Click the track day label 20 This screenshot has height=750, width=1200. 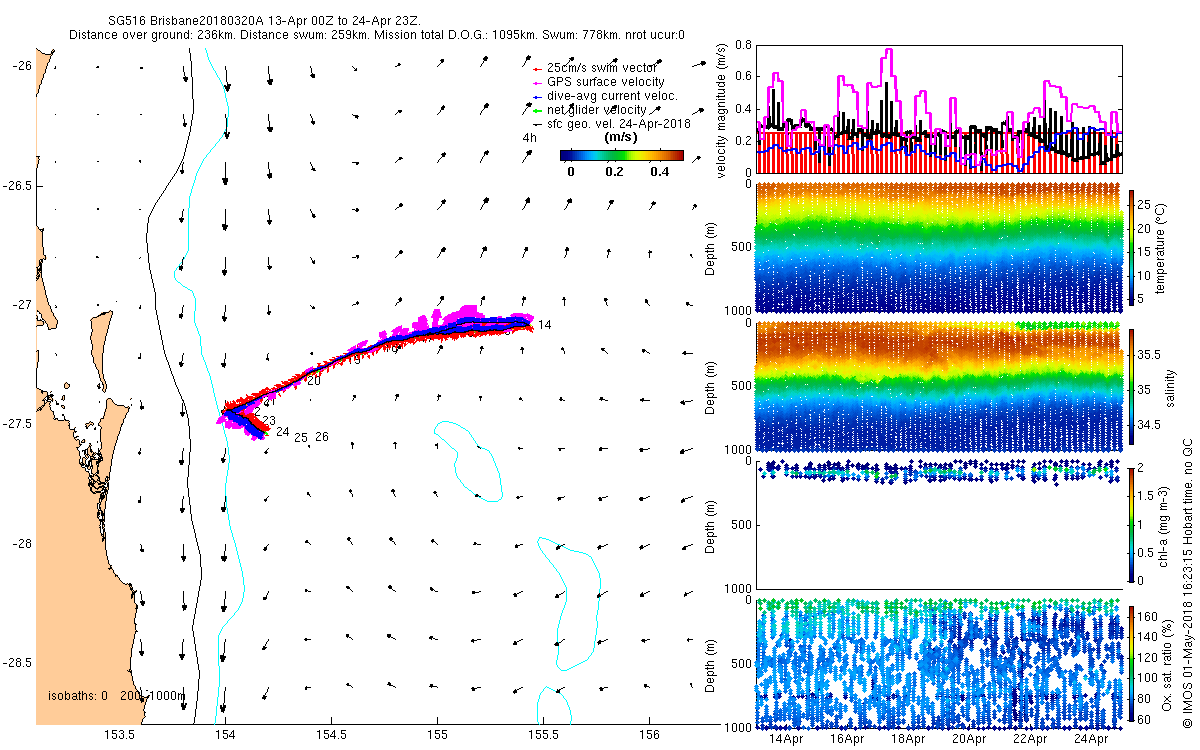(314, 381)
